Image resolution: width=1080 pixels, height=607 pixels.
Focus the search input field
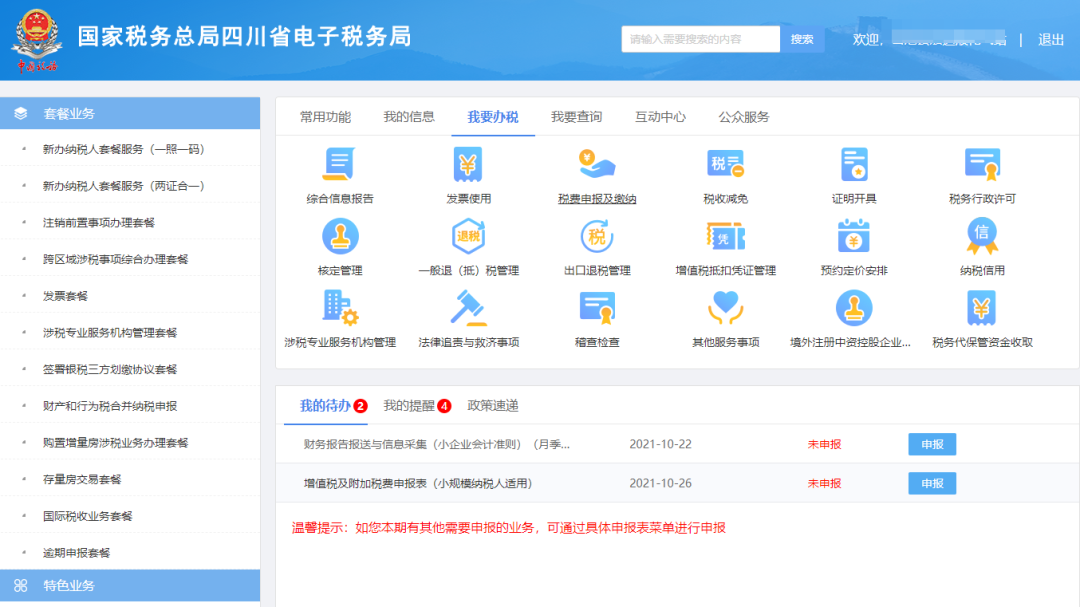tap(700, 39)
